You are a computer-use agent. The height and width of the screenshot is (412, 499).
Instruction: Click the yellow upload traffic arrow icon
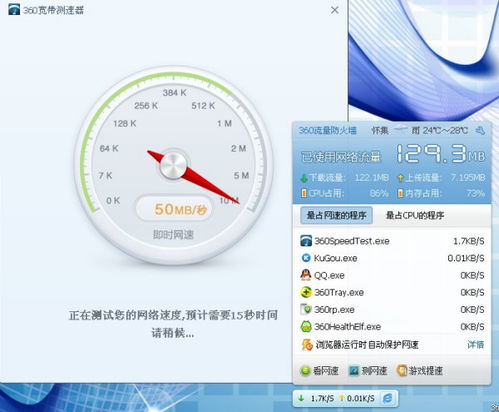coord(400,178)
